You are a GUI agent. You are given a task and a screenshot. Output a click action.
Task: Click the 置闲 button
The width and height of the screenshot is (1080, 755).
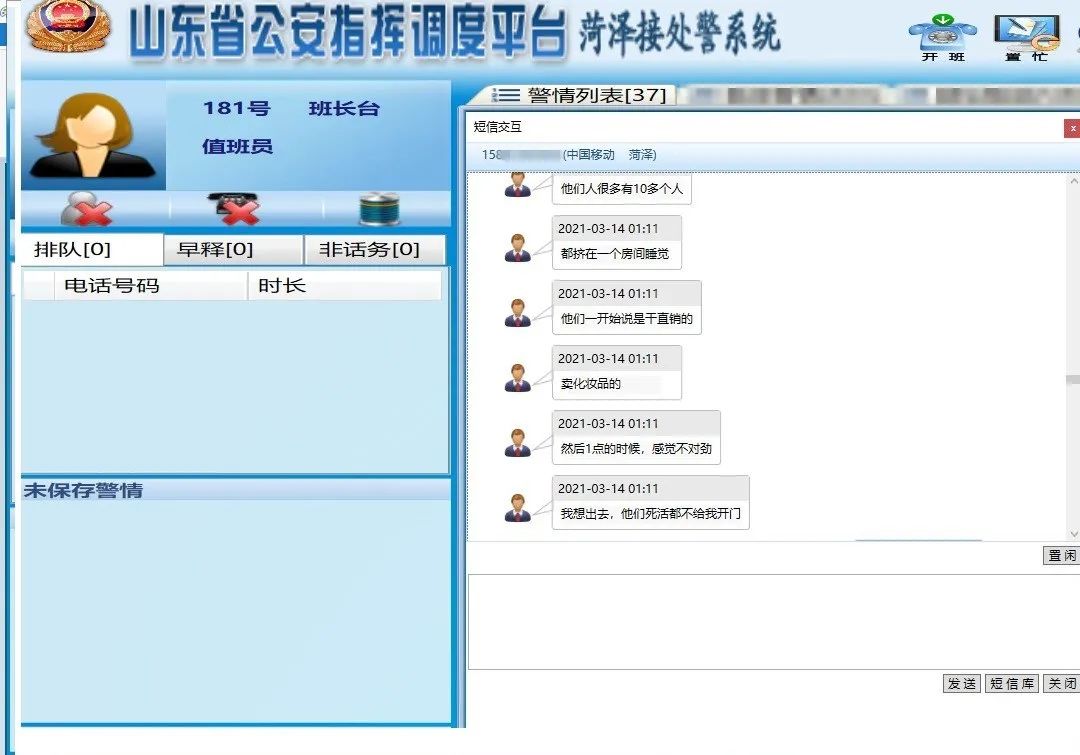click(x=1061, y=556)
